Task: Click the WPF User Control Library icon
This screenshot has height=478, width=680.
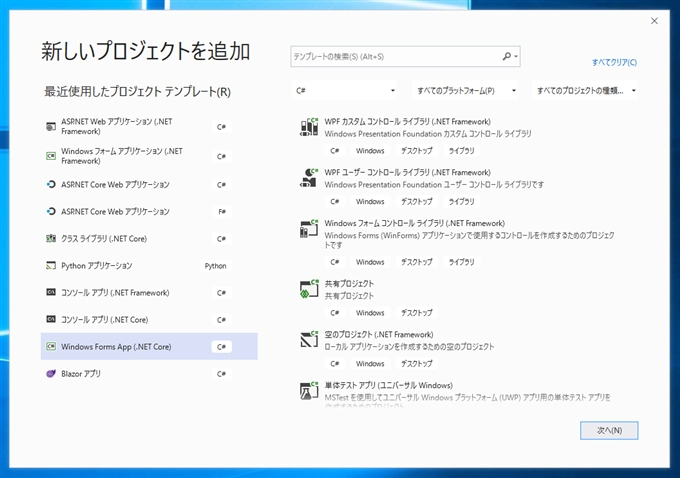Action: coord(309,178)
